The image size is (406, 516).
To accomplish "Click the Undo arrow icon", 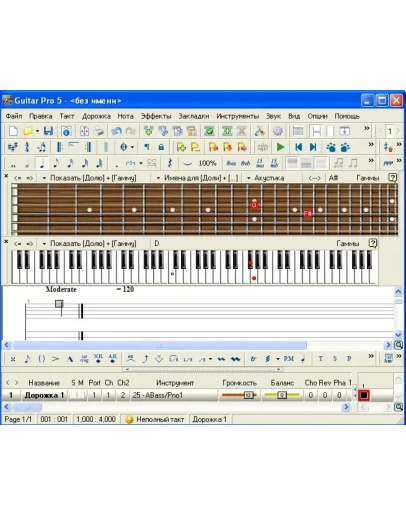I will pyautogui.click(x=116, y=131).
